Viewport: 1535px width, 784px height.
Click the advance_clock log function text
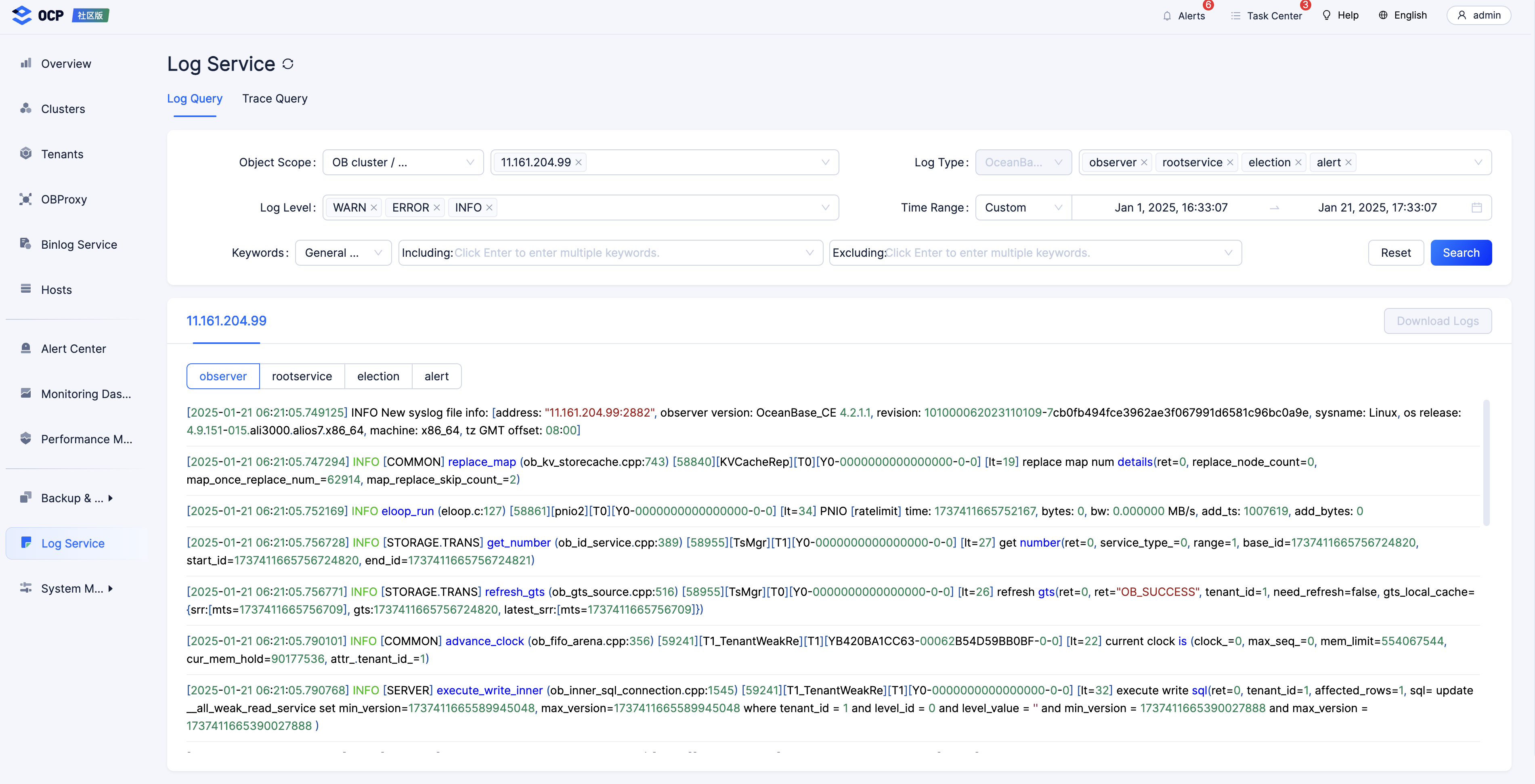click(x=484, y=641)
